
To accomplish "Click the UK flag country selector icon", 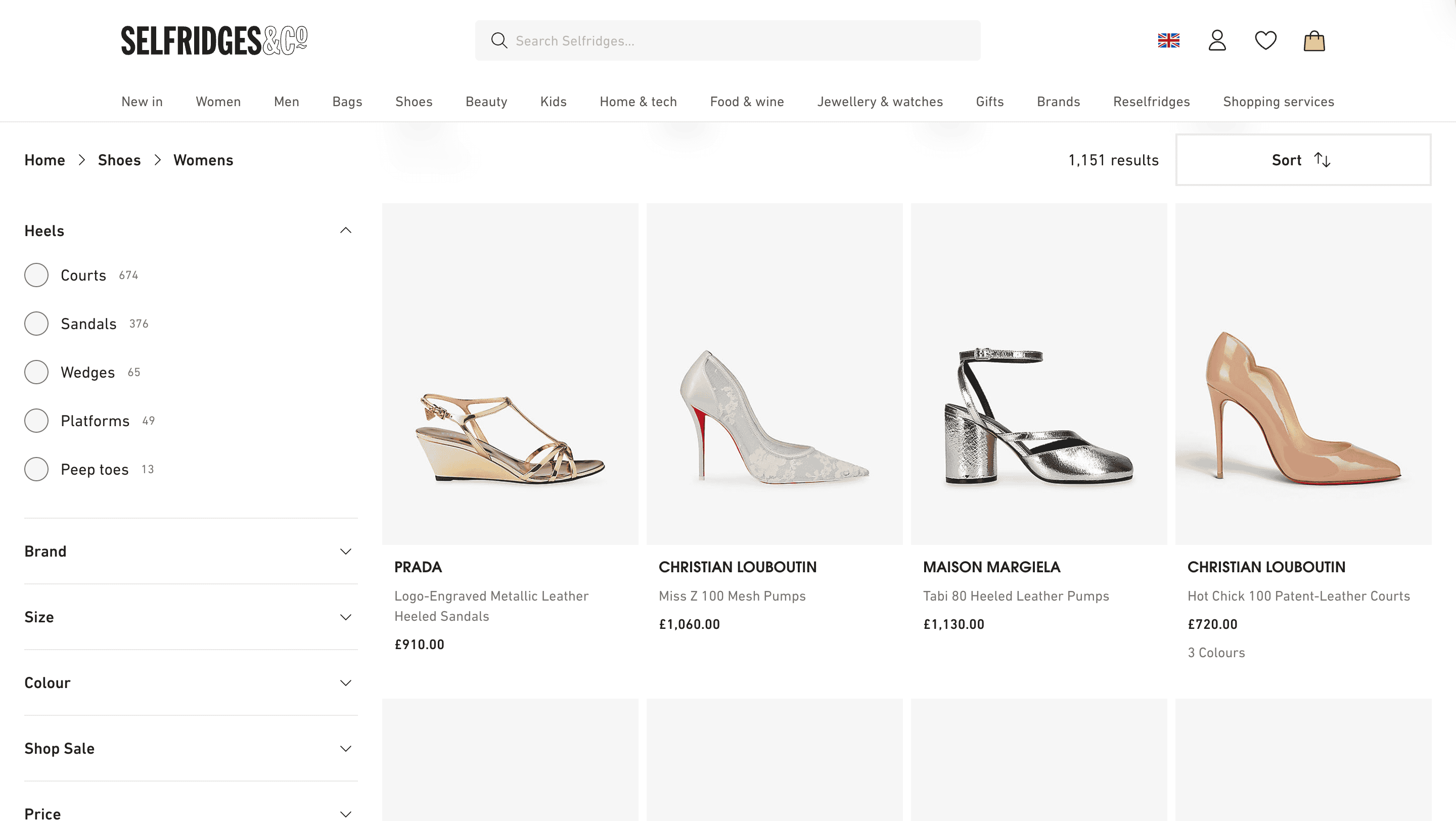I will 1168,40.
